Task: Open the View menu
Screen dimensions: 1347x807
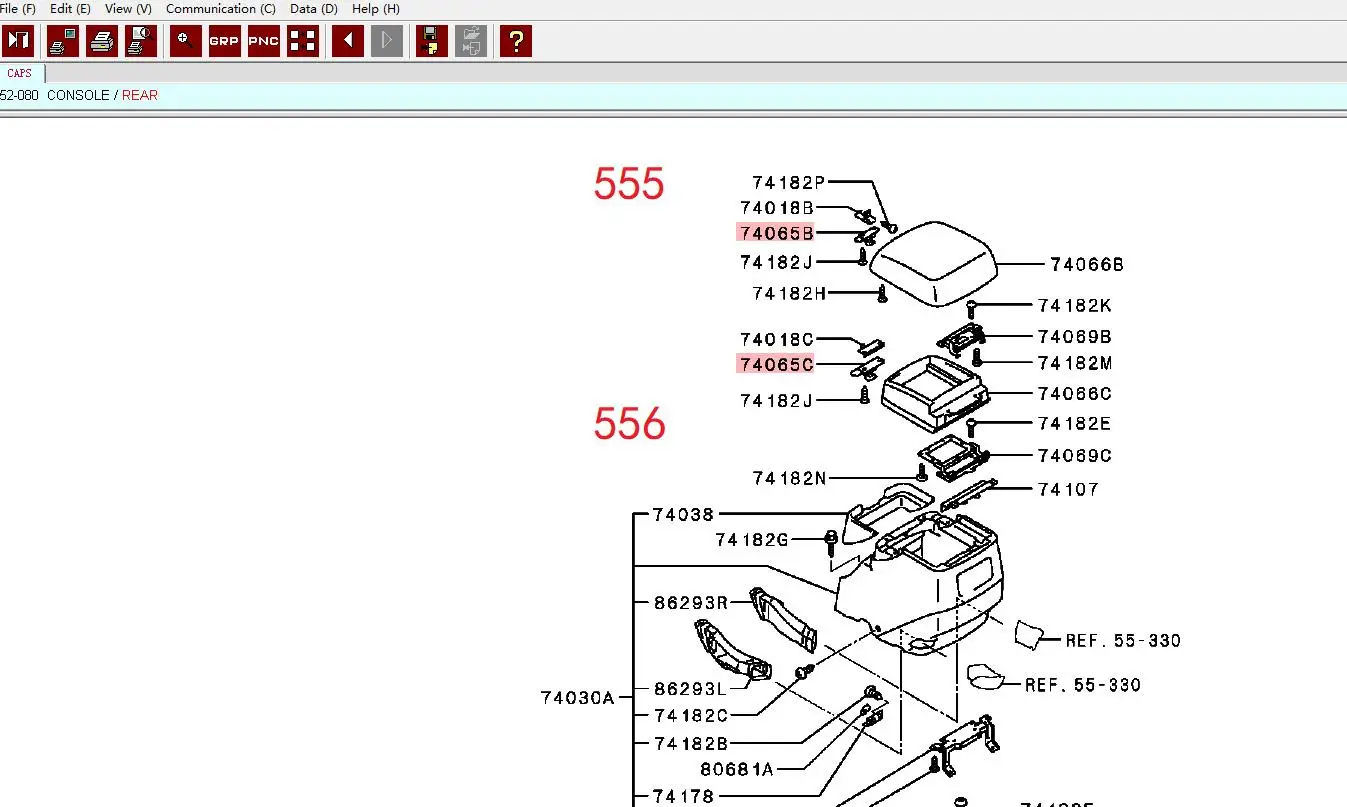Action: (x=128, y=9)
